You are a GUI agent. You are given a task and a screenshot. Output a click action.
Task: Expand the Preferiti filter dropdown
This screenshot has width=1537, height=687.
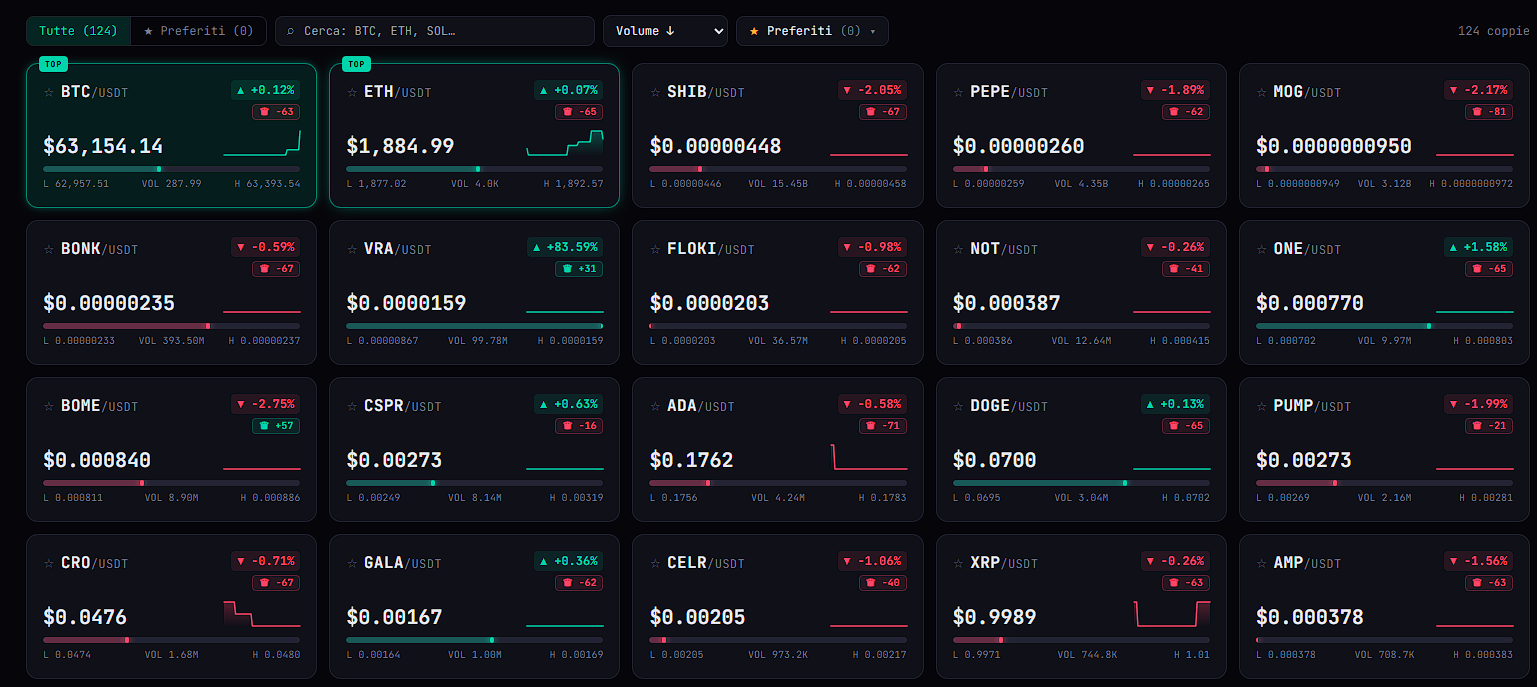click(812, 31)
